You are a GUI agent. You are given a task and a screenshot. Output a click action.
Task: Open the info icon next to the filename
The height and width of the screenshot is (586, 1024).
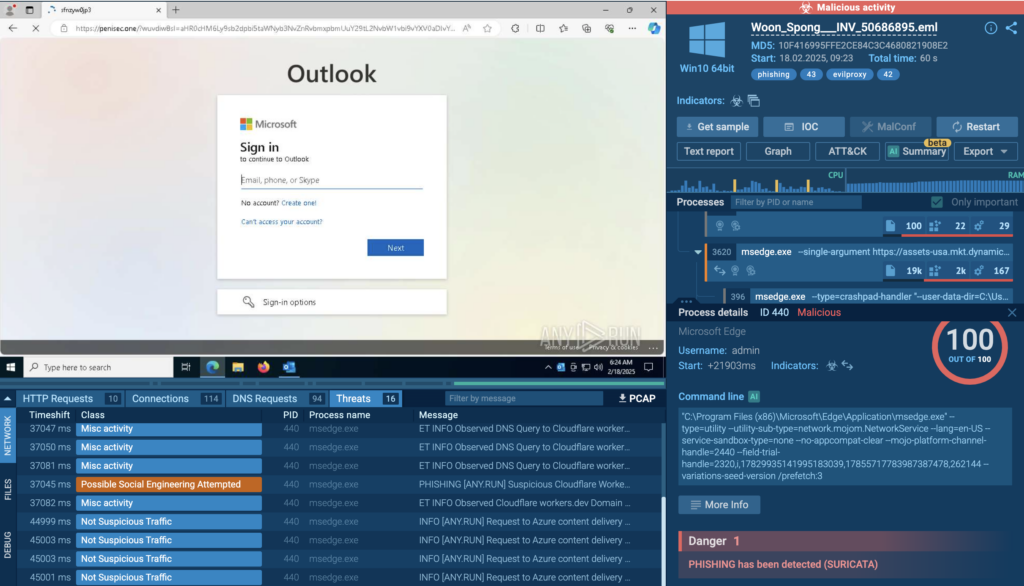click(991, 28)
